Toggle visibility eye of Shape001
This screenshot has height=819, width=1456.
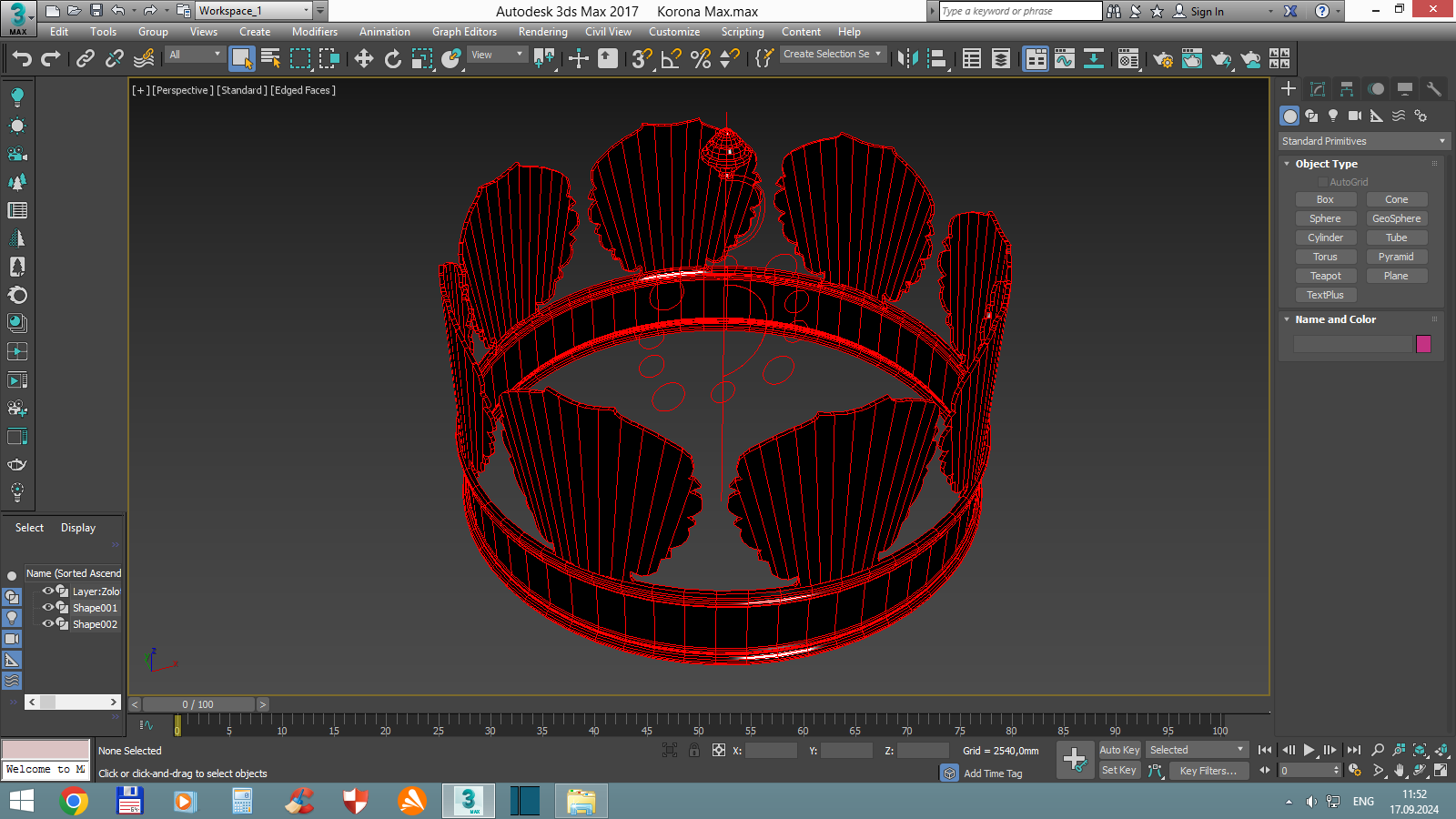(x=48, y=607)
